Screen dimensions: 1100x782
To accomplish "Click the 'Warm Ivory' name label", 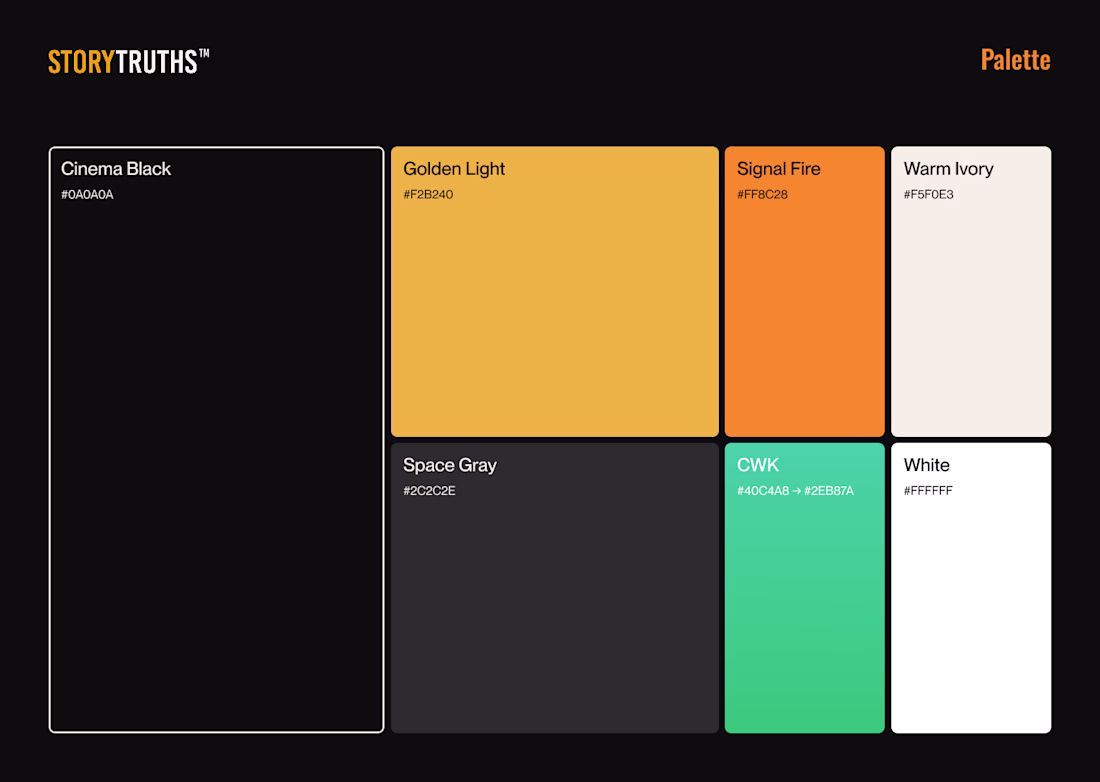I will click(x=948, y=169).
